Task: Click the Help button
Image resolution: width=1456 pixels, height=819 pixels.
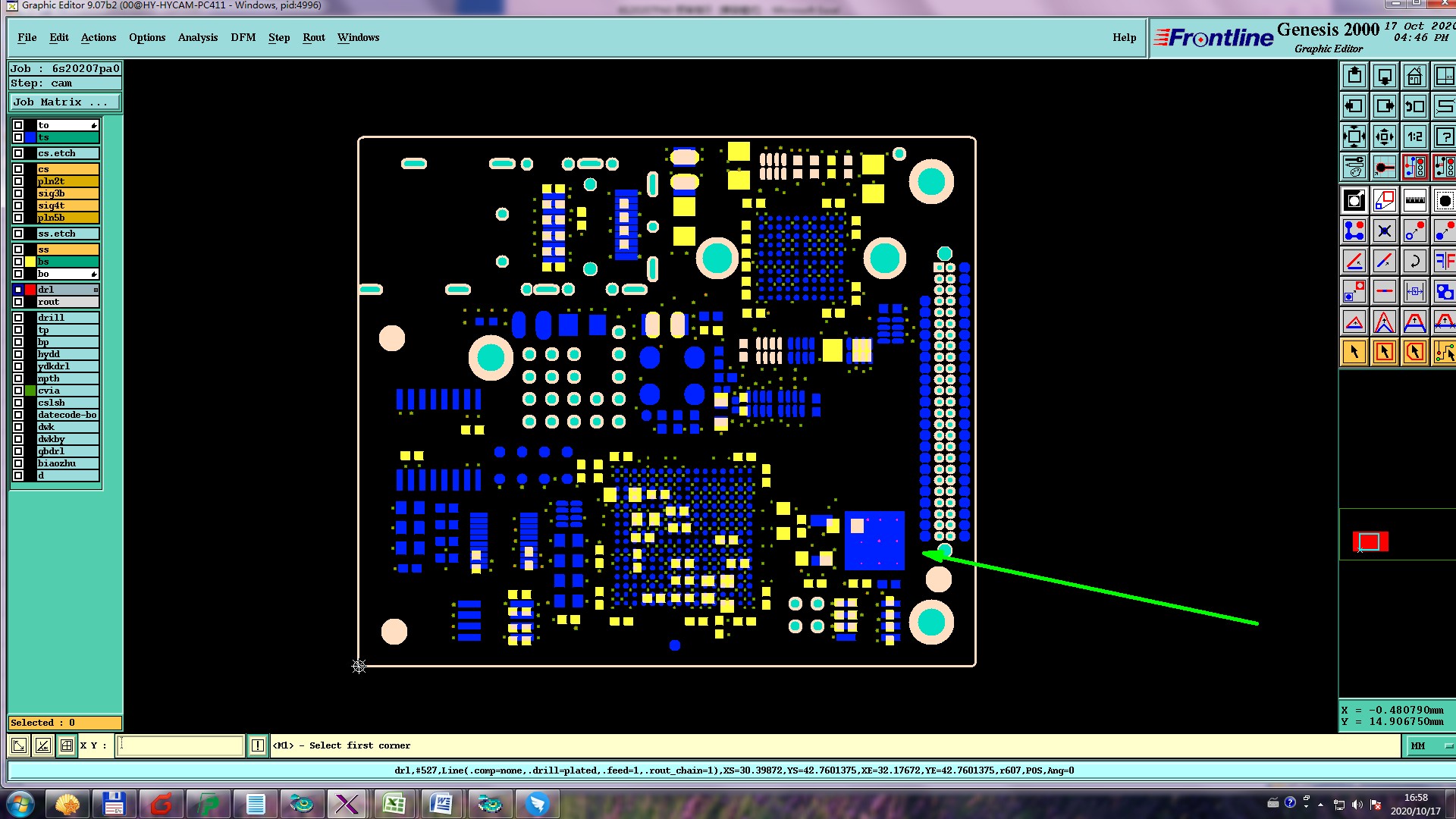Action: click(1124, 37)
